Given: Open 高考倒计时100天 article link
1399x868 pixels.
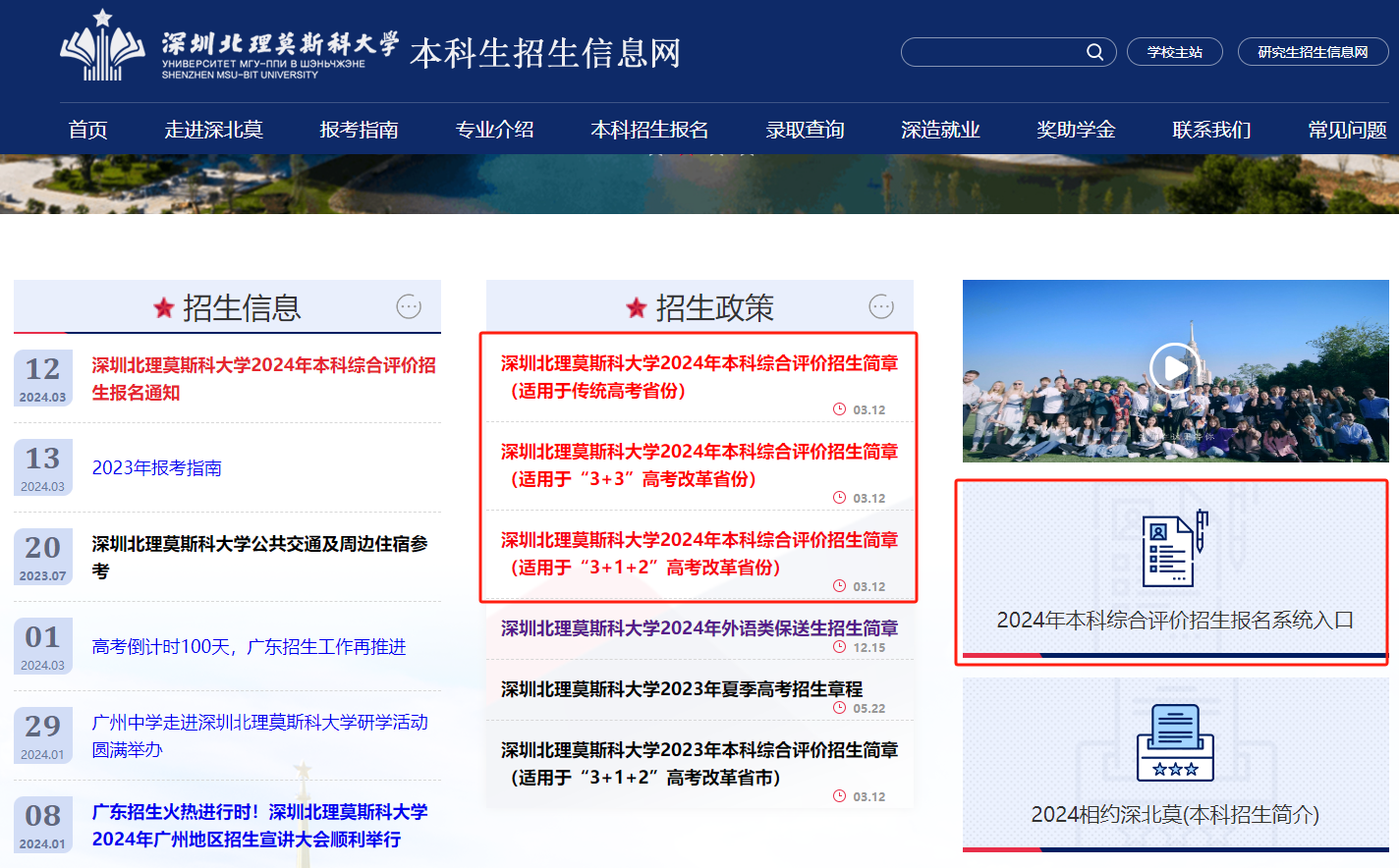Looking at the screenshot, I should 249,646.
